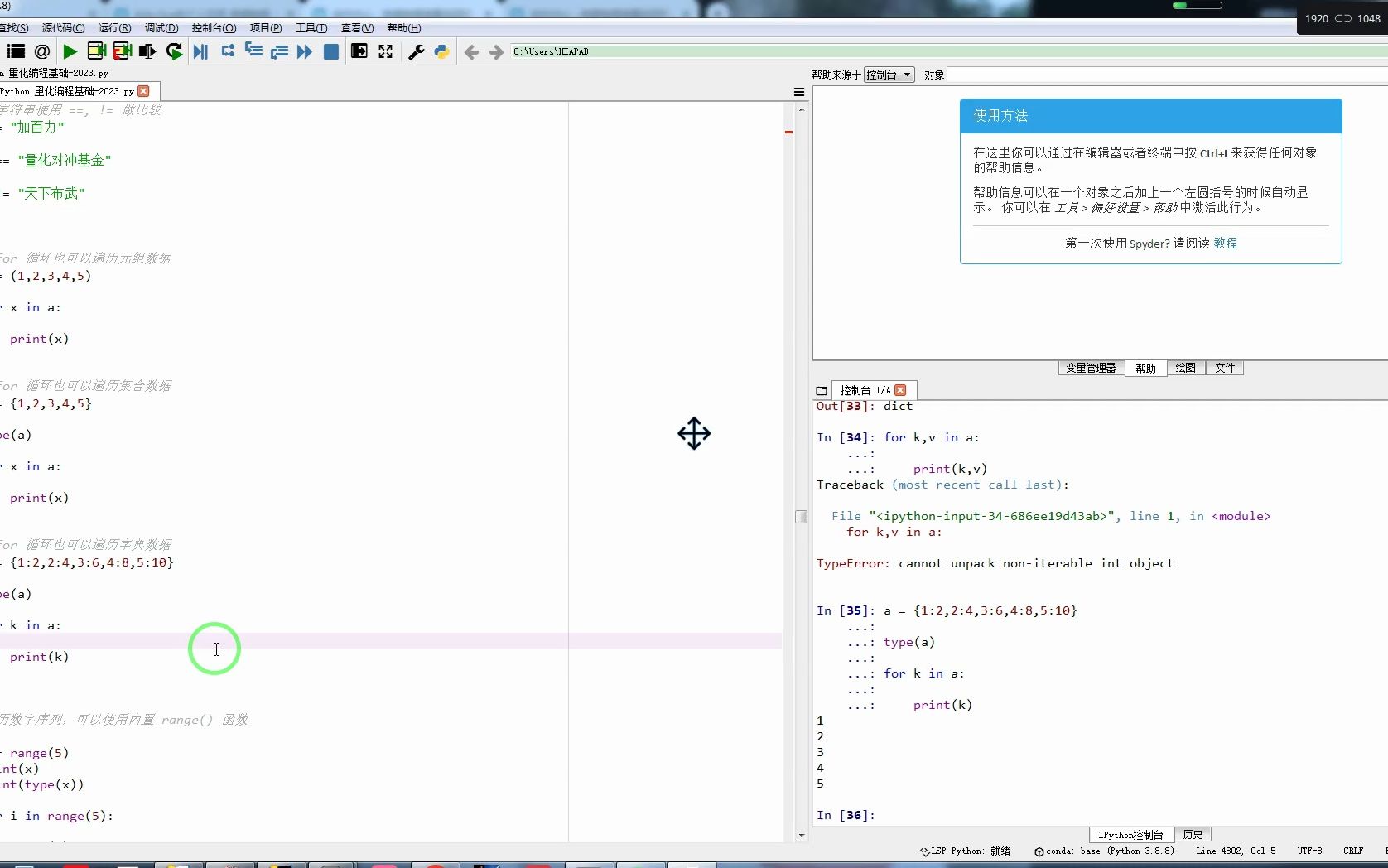The image size is (1388, 868).
Task: Click the 对象 input field in help pane
Action: tap(1168, 75)
